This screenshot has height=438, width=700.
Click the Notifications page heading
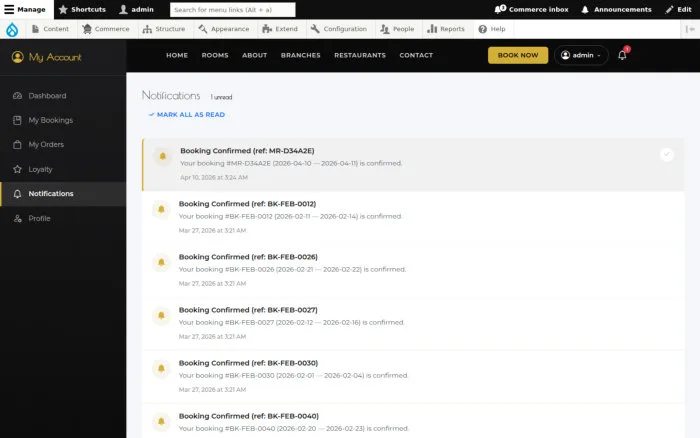point(171,96)
